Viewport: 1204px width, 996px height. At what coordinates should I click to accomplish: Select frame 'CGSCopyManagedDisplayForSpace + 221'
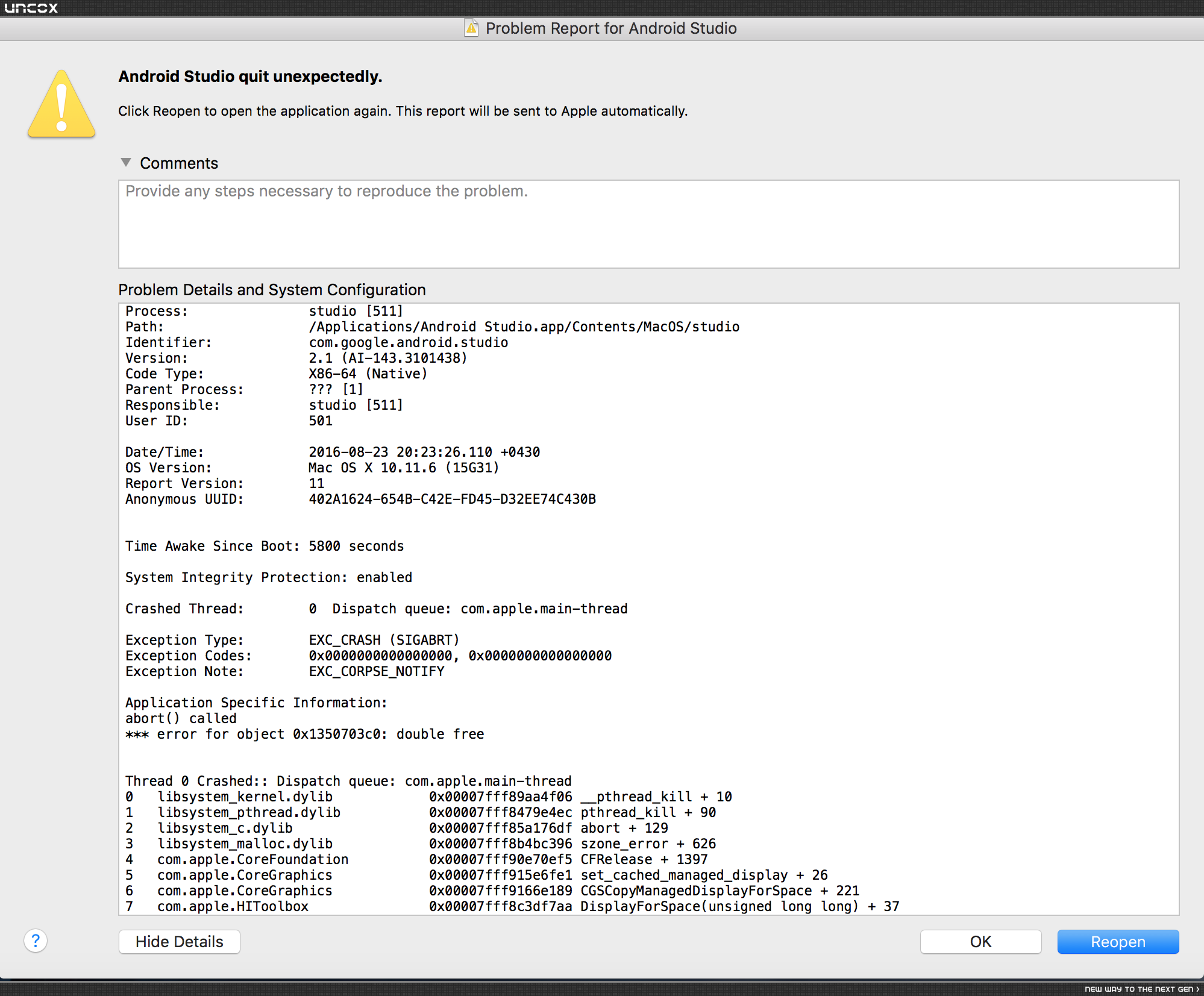pos(720,891)
